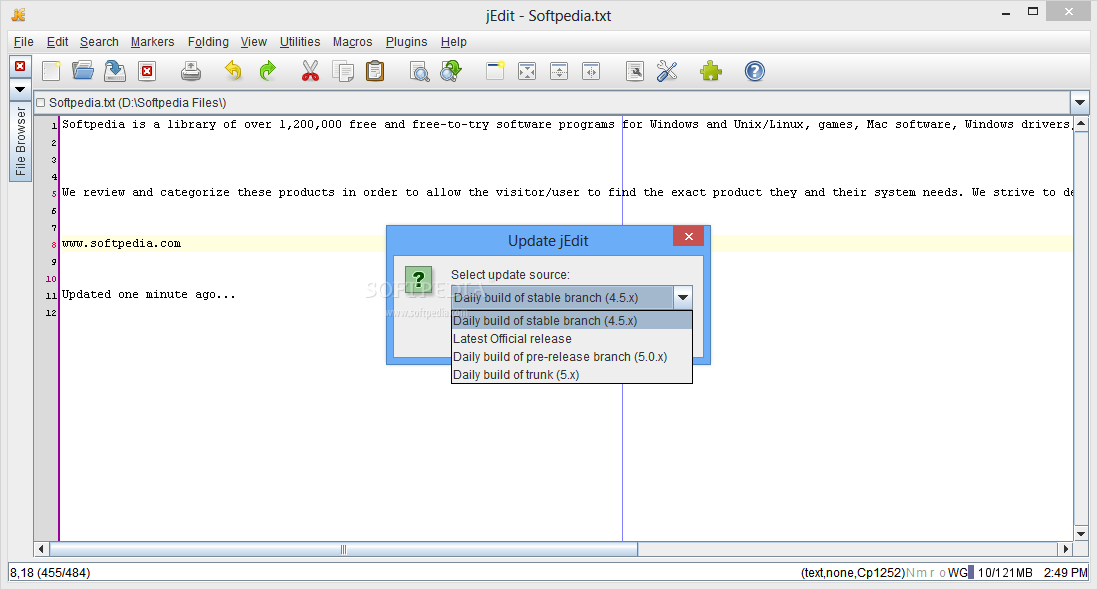
Task: Redo edit with green arrow icon
Action: coord(267,71)
